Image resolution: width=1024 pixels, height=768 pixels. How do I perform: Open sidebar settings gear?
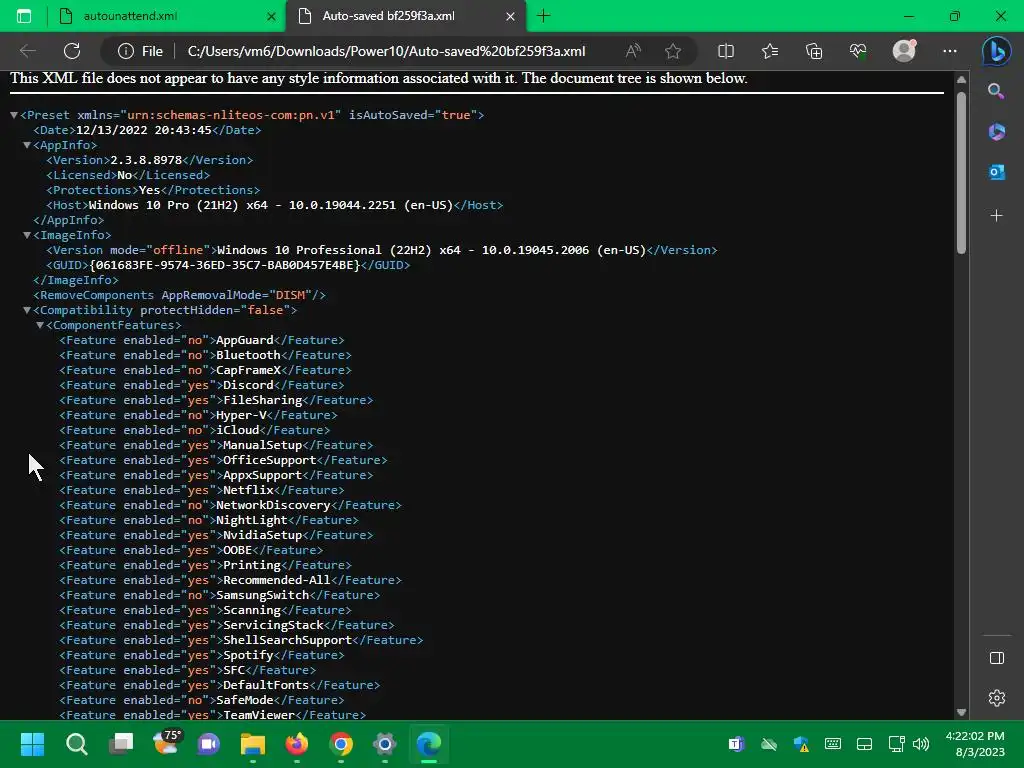pos(997,698)
